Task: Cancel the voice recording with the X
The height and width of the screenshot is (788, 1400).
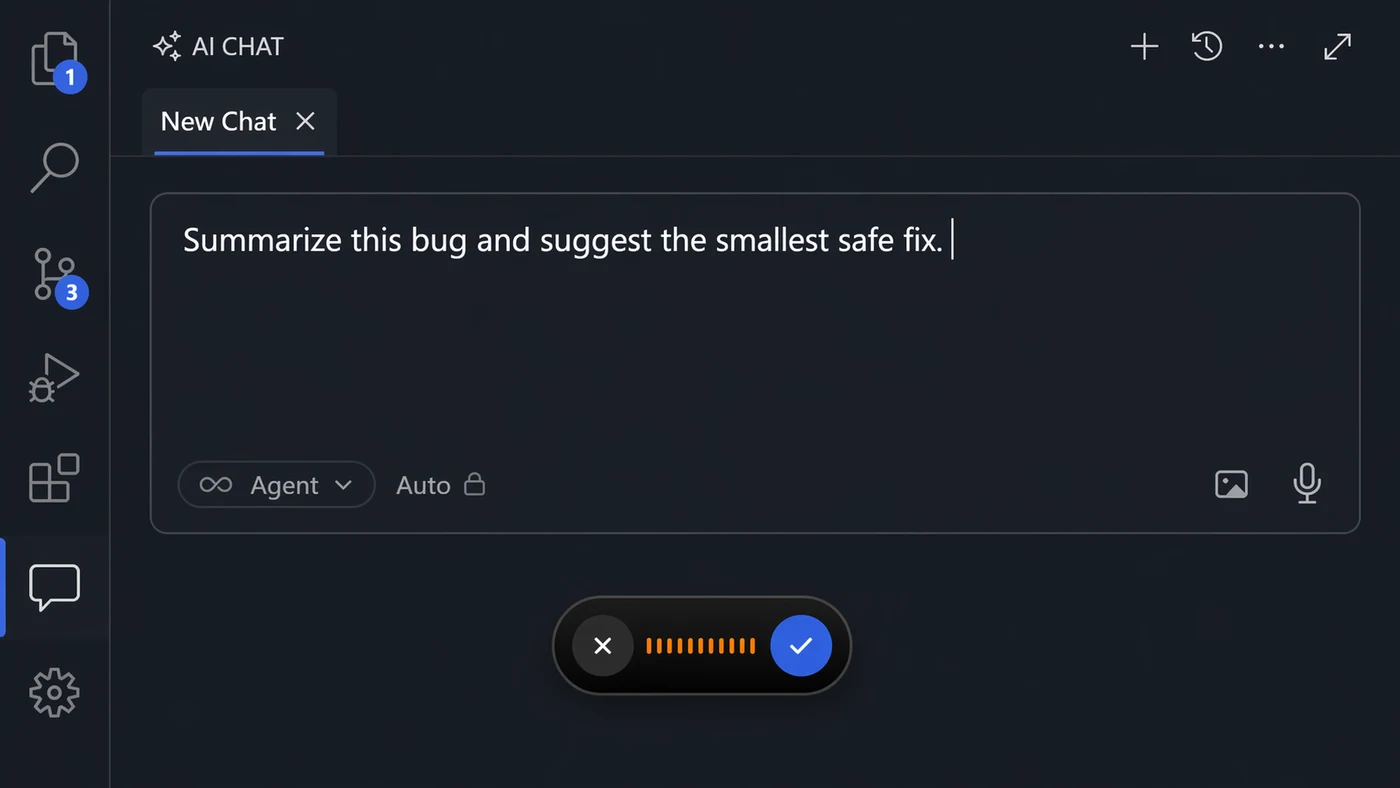Action: (x=603, y=646)
